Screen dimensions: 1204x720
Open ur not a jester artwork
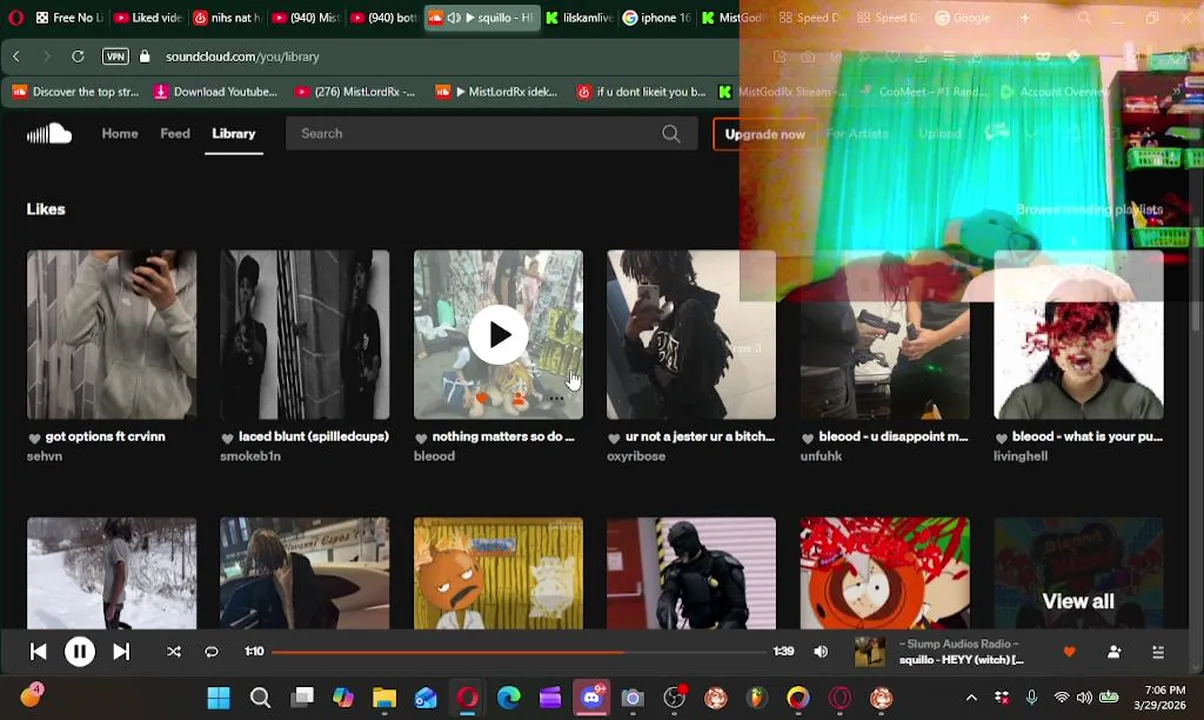coord(691,334)
